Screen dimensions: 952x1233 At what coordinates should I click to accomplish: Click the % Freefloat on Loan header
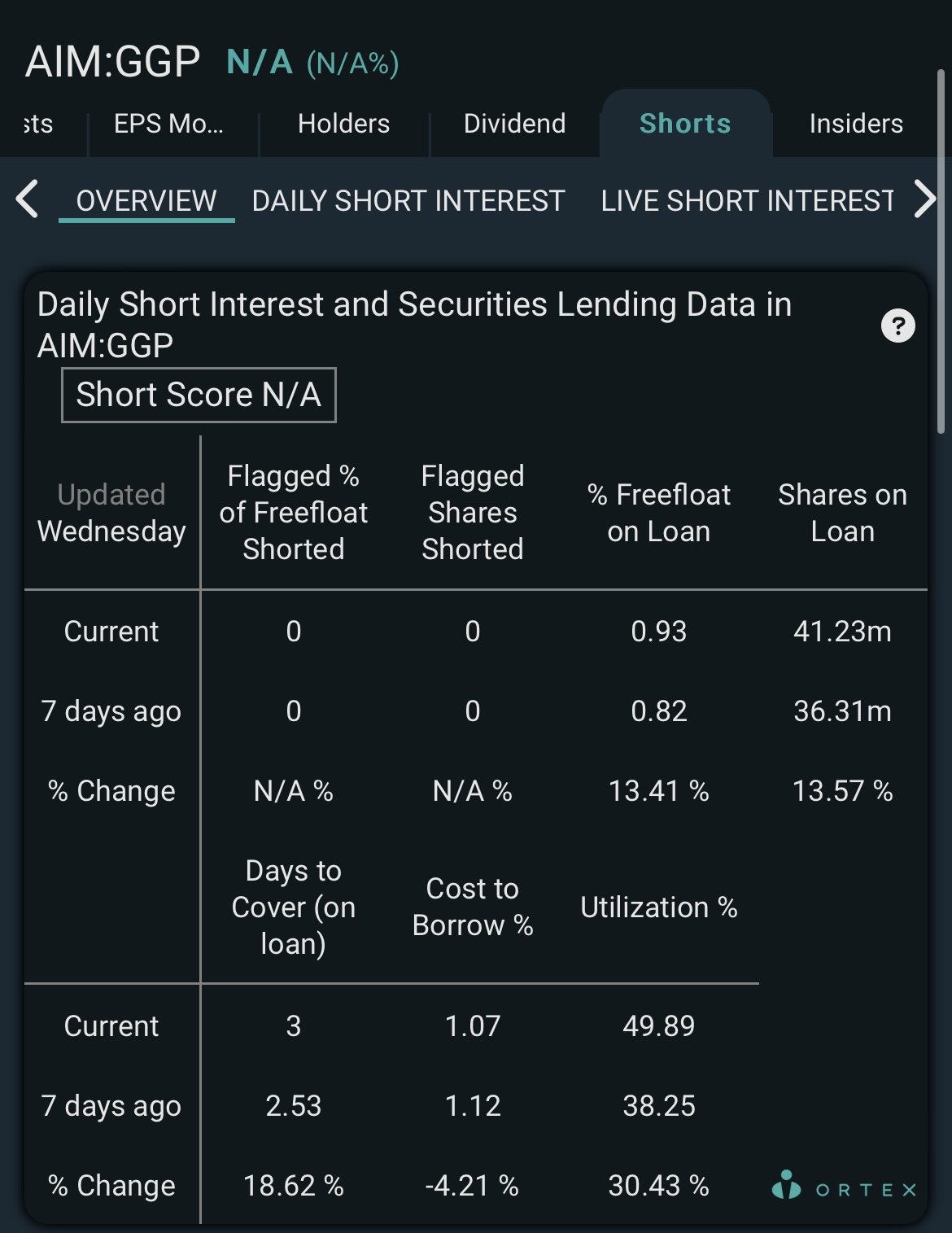click(x=659, y=513)
